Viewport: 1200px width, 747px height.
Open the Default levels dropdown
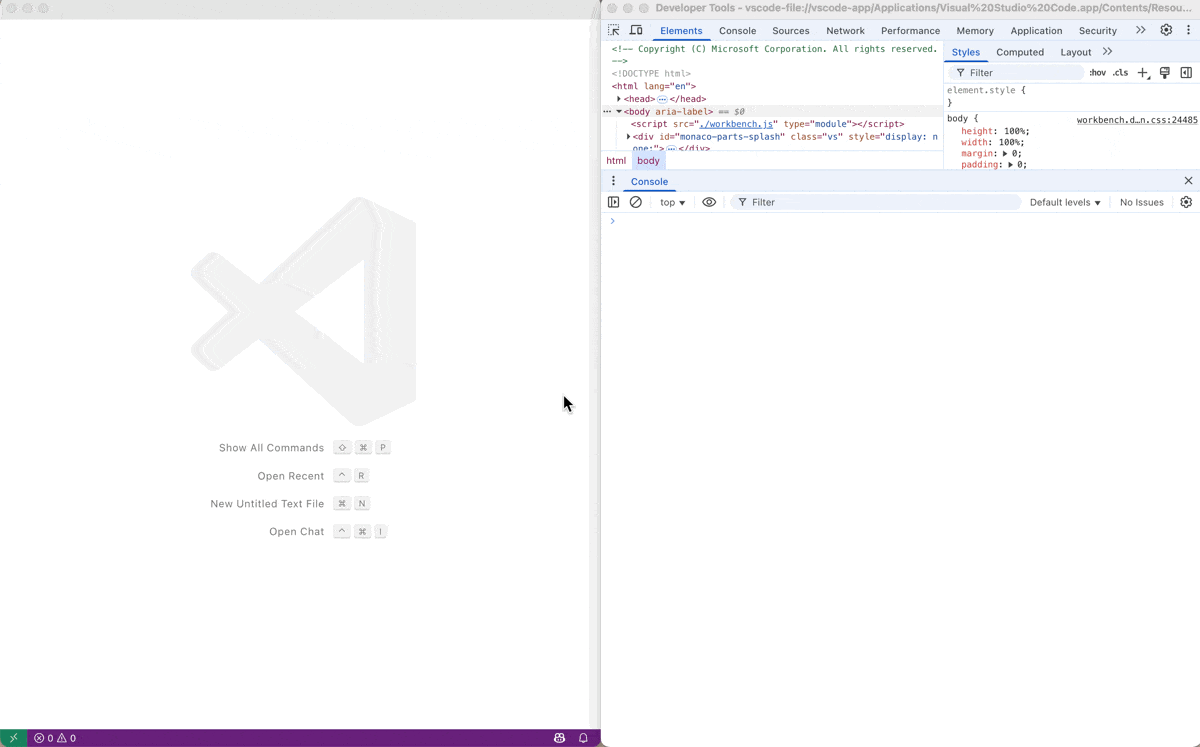pos(1065,202)
